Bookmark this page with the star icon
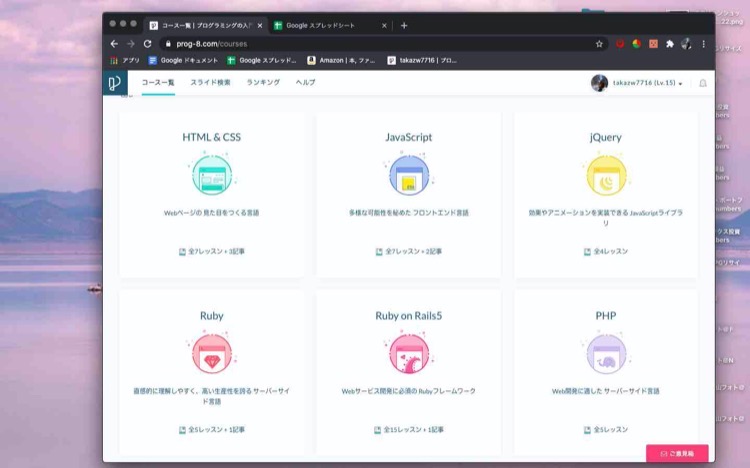 599,44
